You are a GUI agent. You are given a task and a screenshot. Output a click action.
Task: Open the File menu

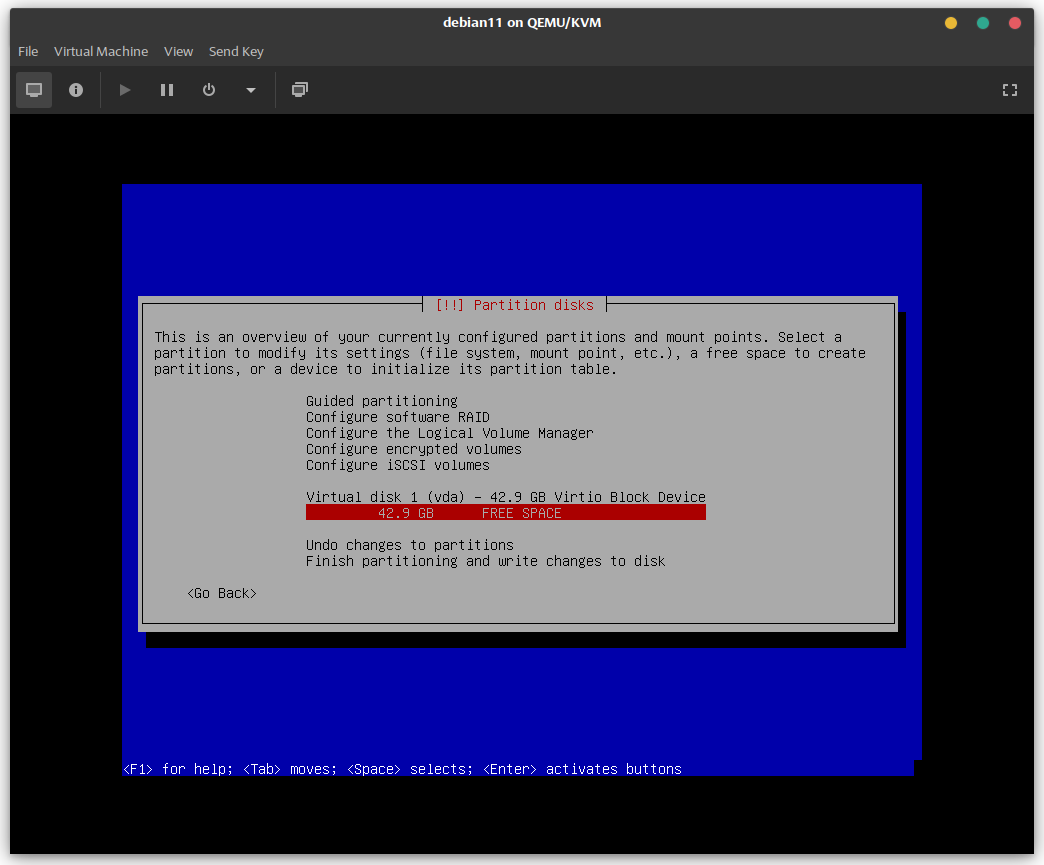[x=28, y=51]
